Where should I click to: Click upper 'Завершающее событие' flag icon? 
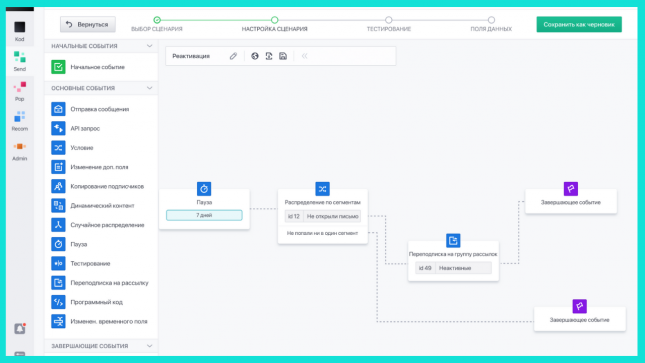571,189
